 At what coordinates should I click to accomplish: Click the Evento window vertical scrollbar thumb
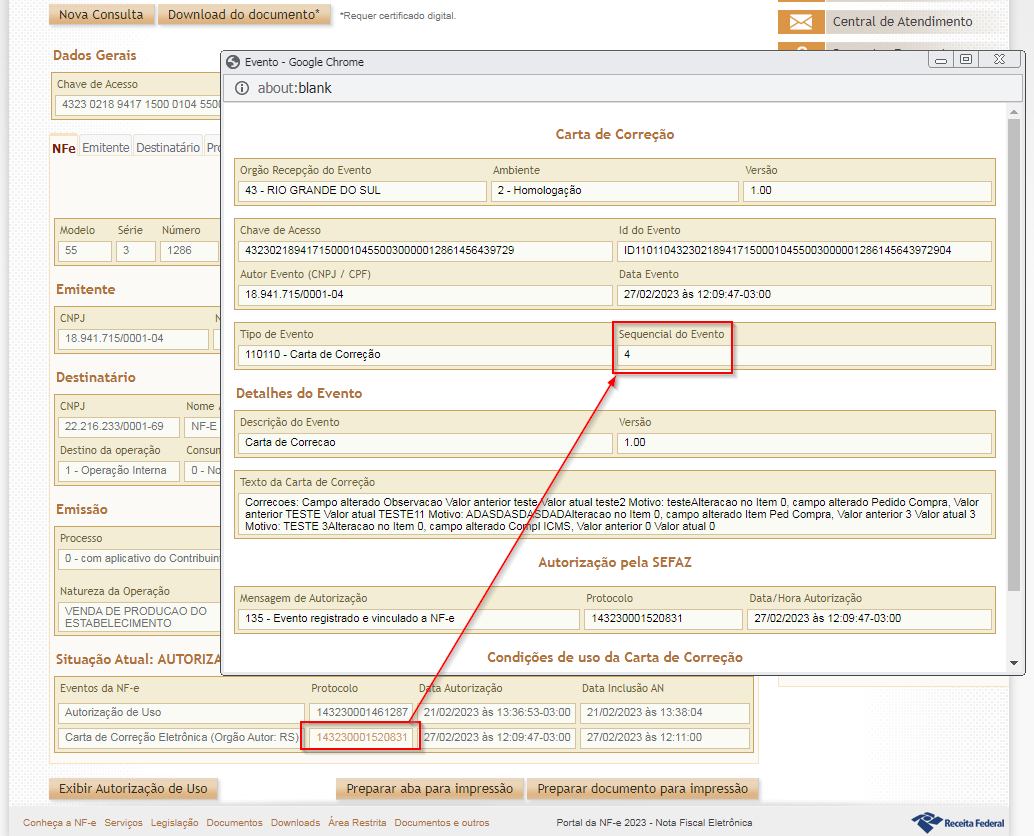(1014, 355)
